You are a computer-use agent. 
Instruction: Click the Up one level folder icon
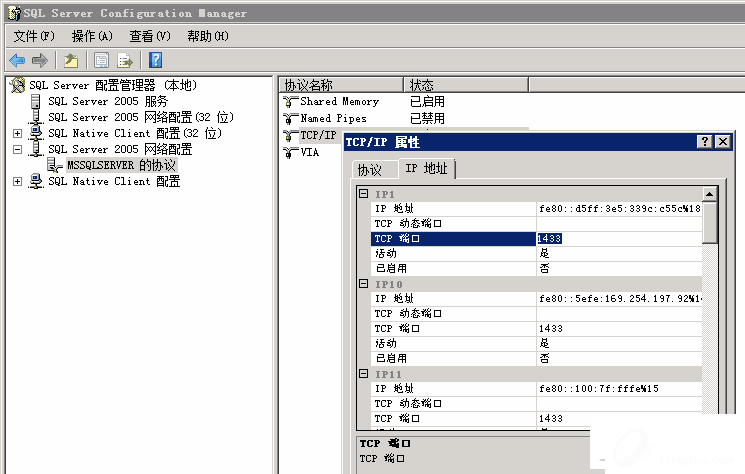pyautogui.click(x=70, y=60)
